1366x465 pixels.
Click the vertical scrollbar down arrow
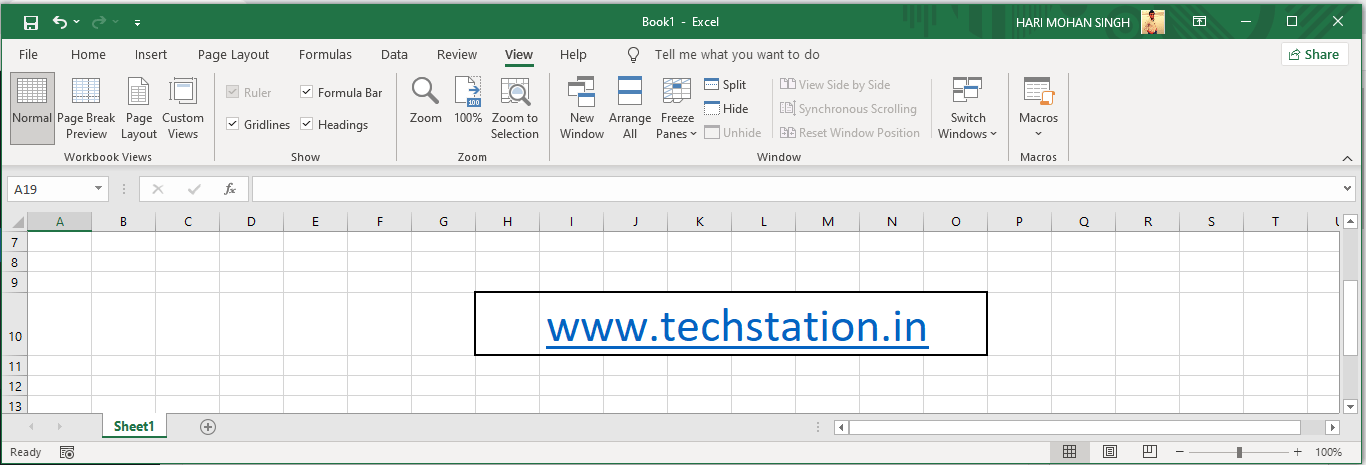1349,405
